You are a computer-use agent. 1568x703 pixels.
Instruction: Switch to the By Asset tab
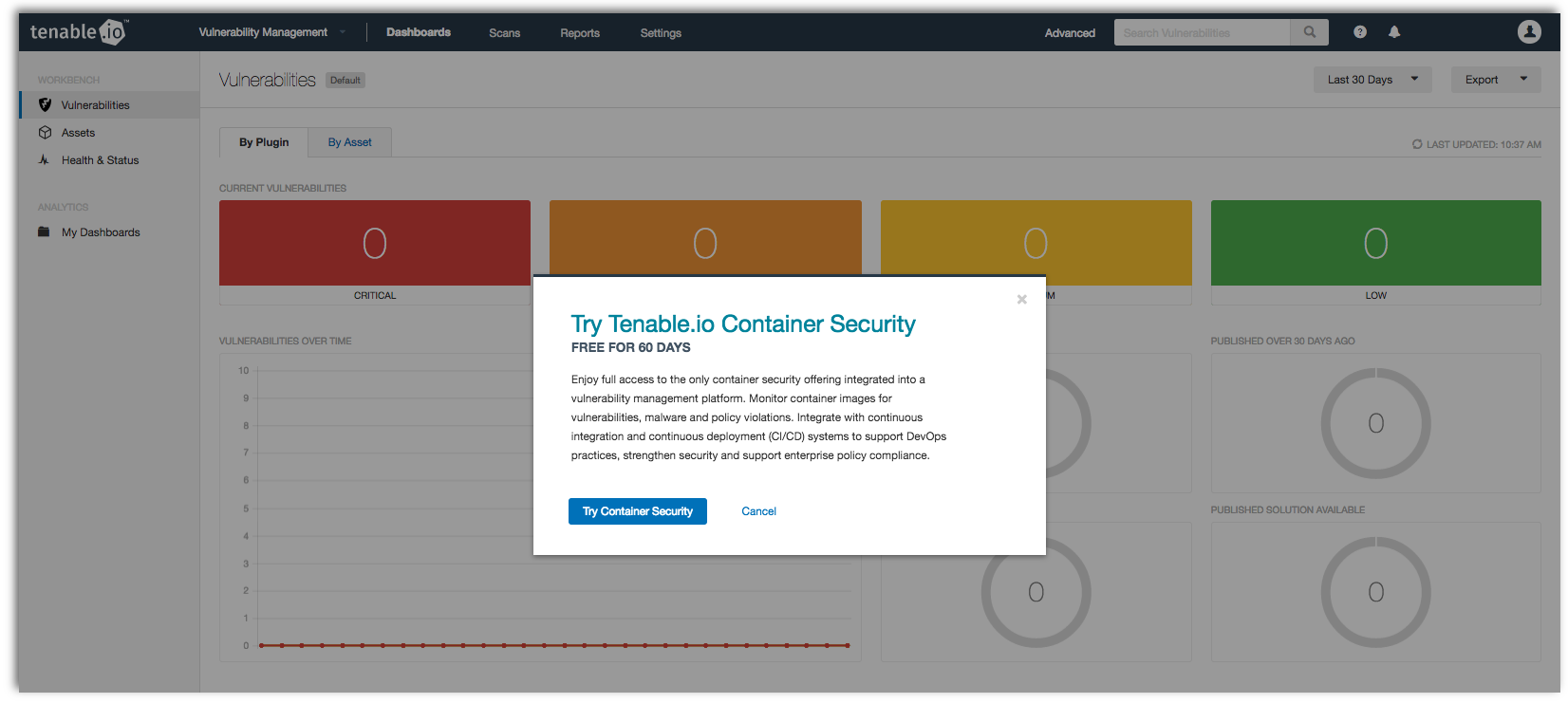tap(350, 142)
